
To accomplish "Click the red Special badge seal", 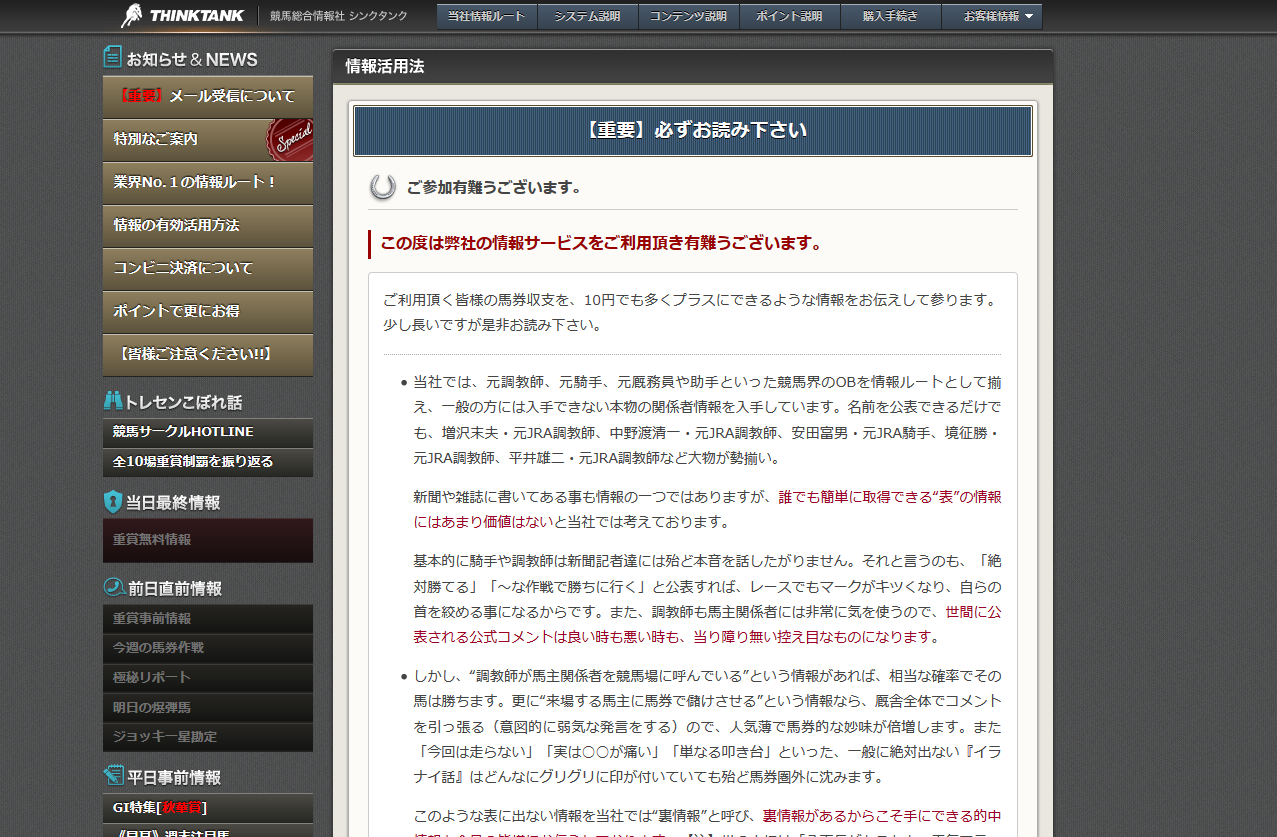I will click(290, 140).
